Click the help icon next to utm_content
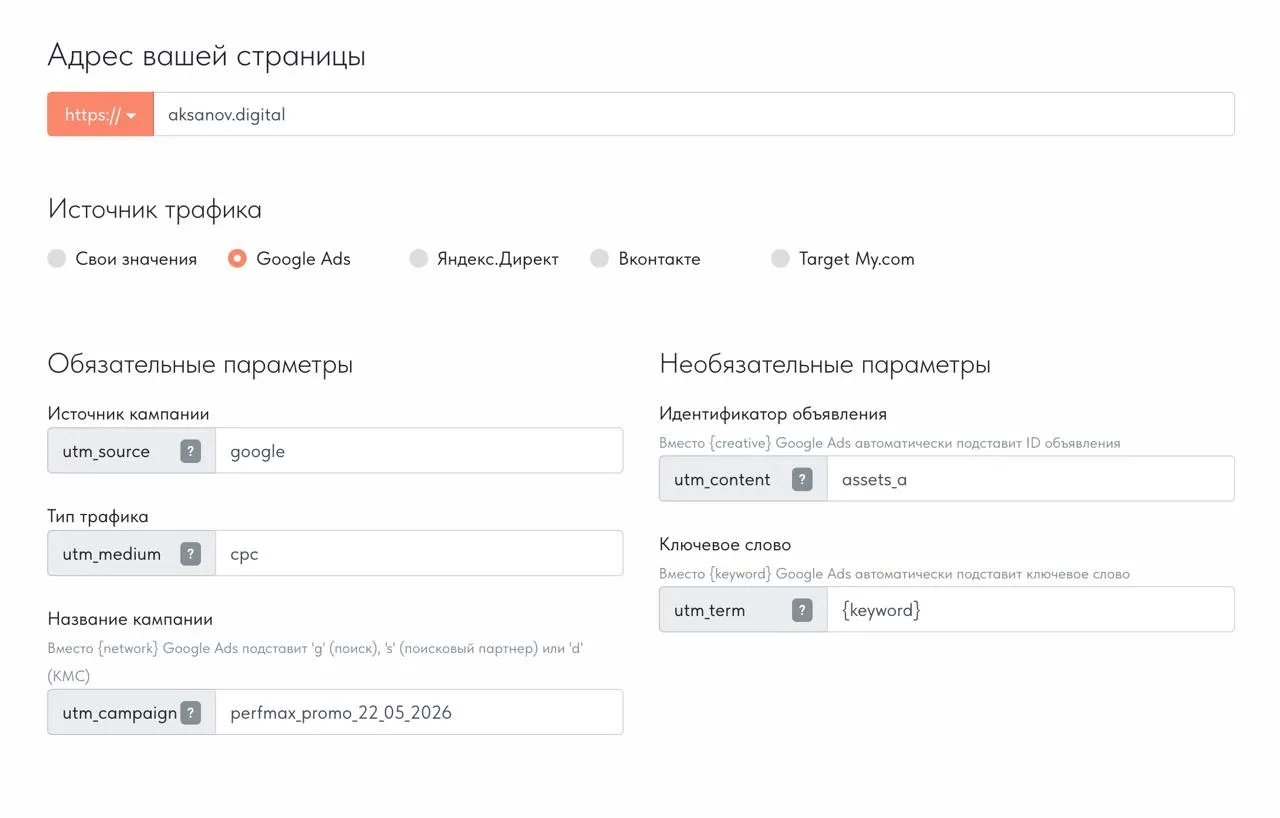 tap(802, 479)
